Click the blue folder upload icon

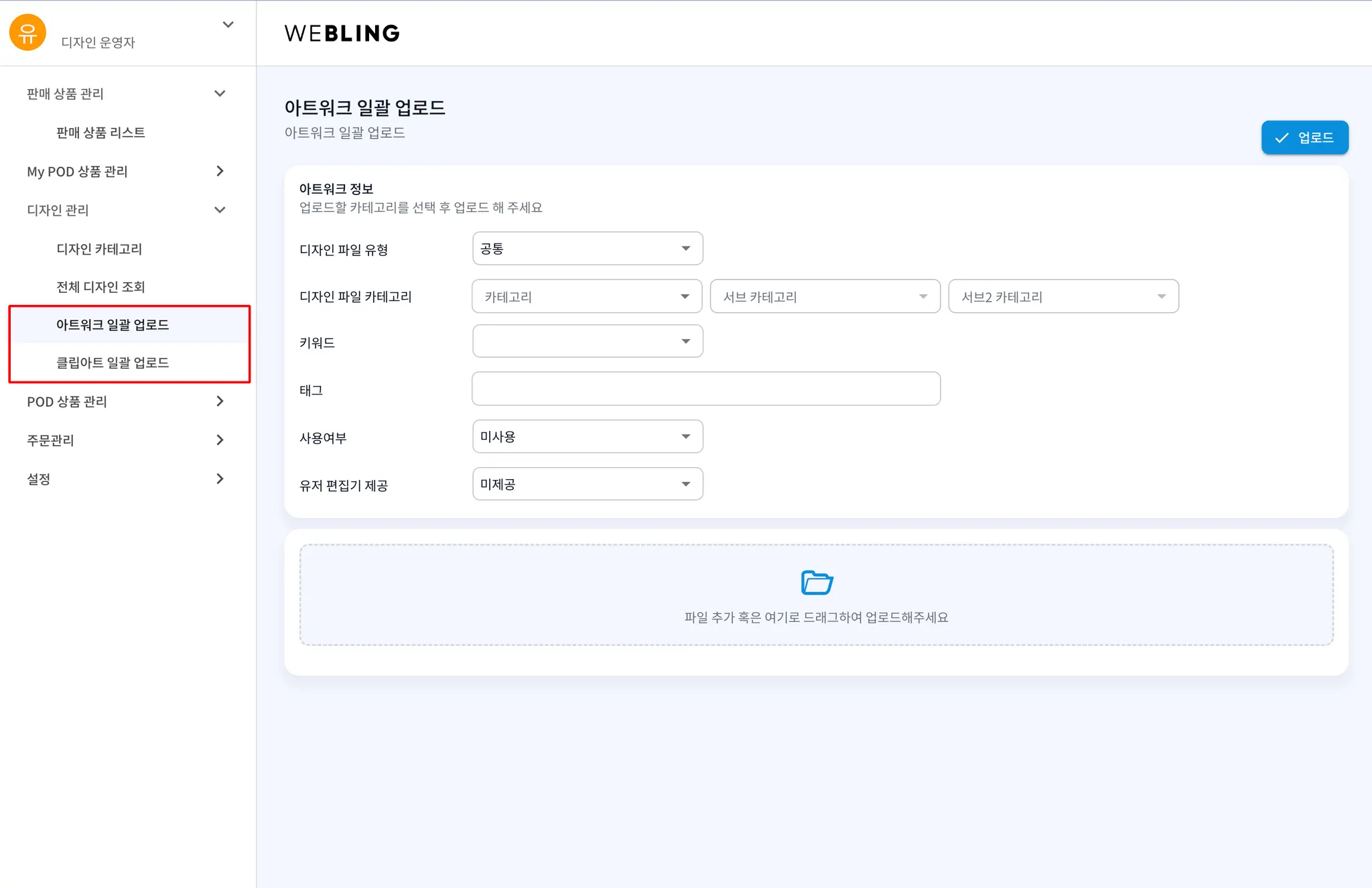(817, 582)
